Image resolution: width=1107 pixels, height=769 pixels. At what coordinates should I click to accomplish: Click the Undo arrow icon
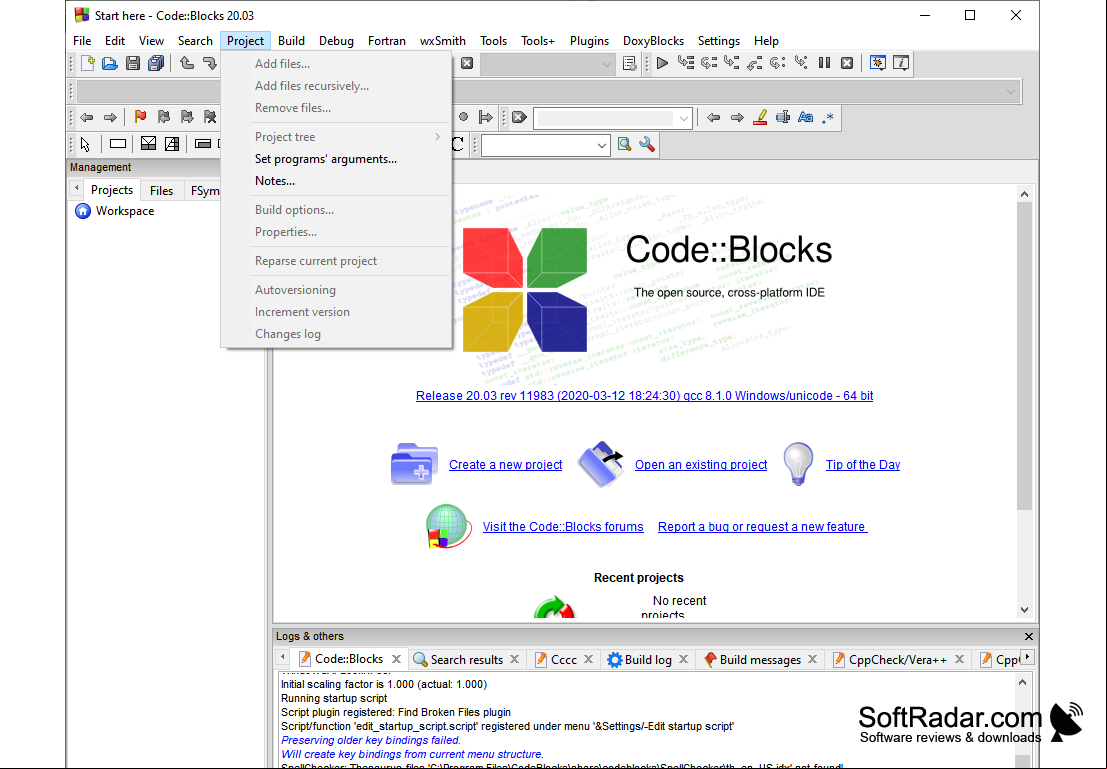(x=187, y=64)
